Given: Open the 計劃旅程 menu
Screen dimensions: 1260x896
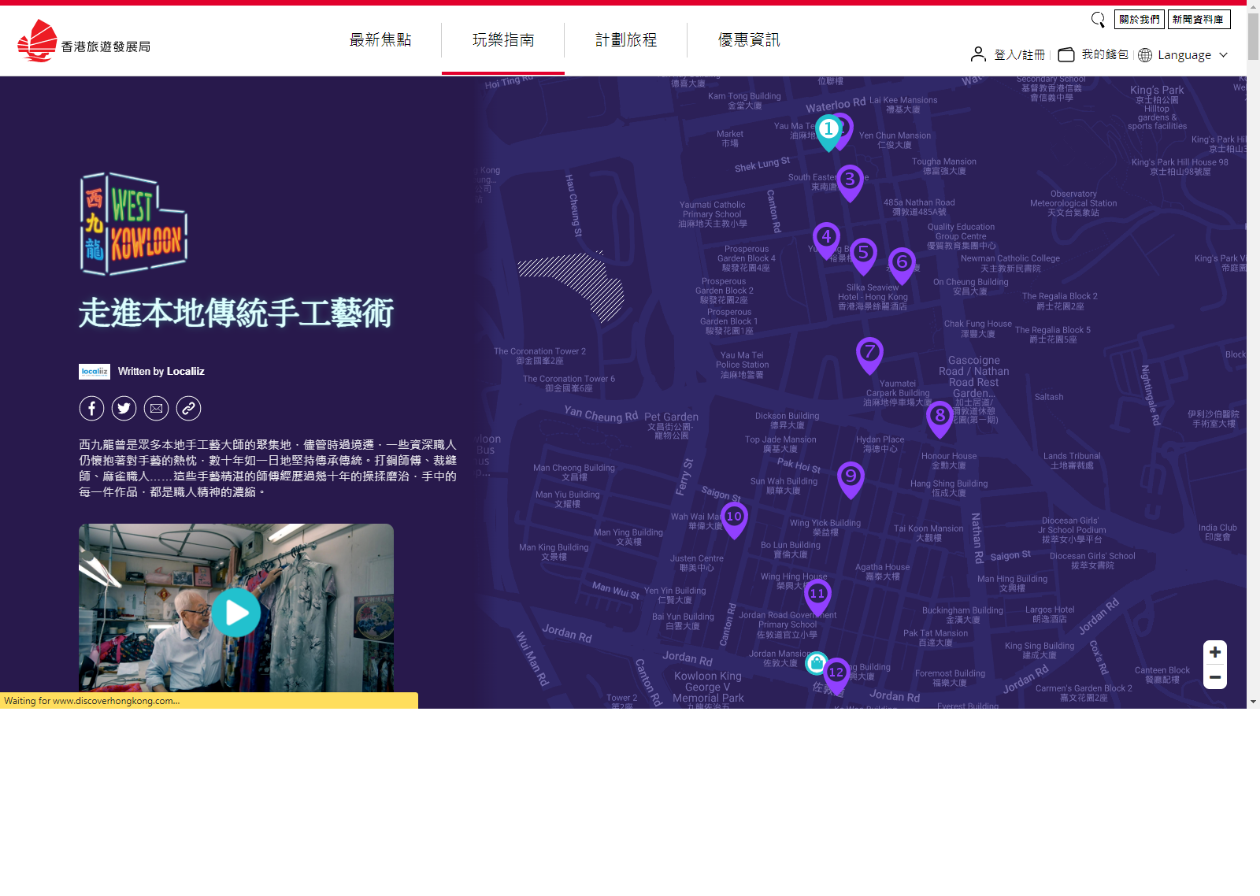Looking at the screenshot, I should click(626, 40).
